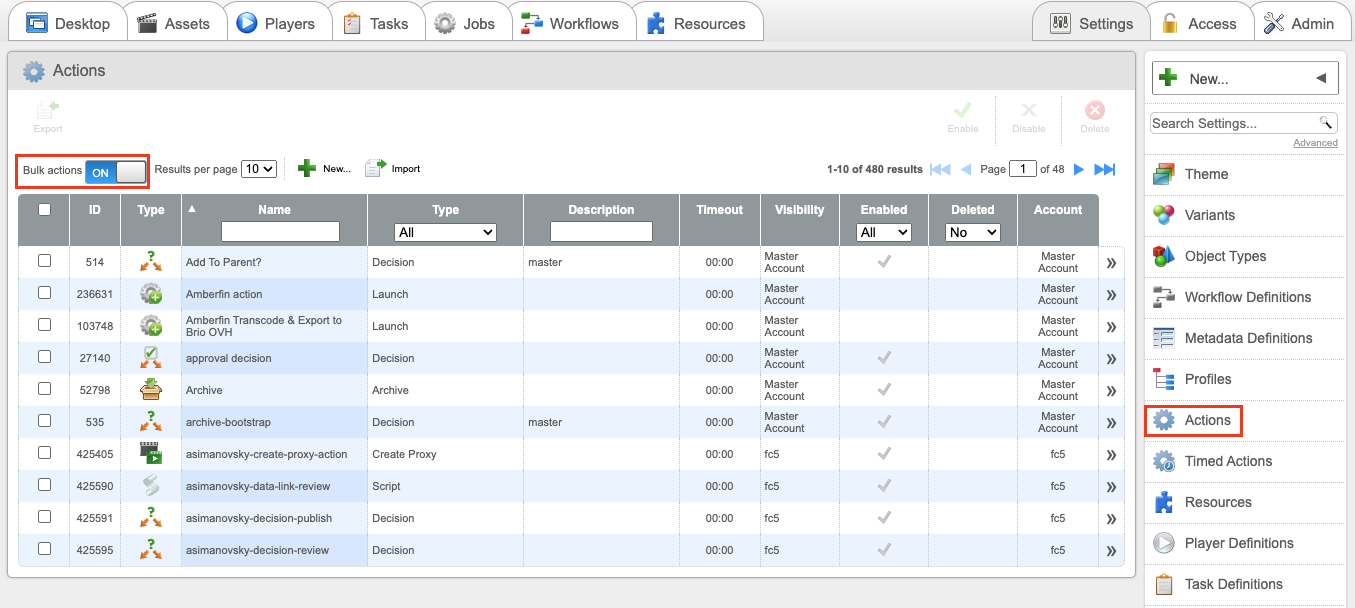Click the Enable checkmark icon
The height and width of the screenshot is (608, 1355).
(962, 110)
